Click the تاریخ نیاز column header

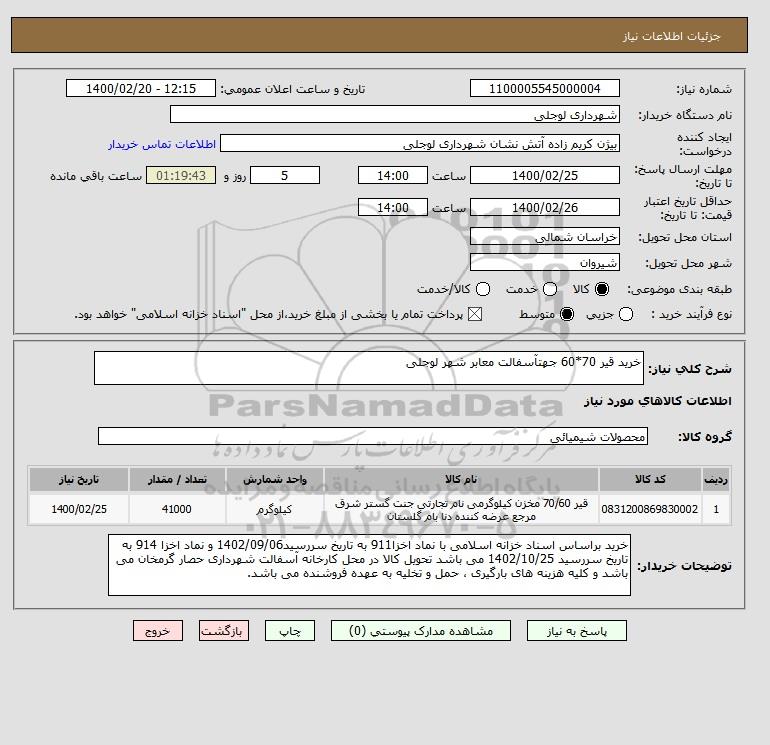(x=79, y=479)
